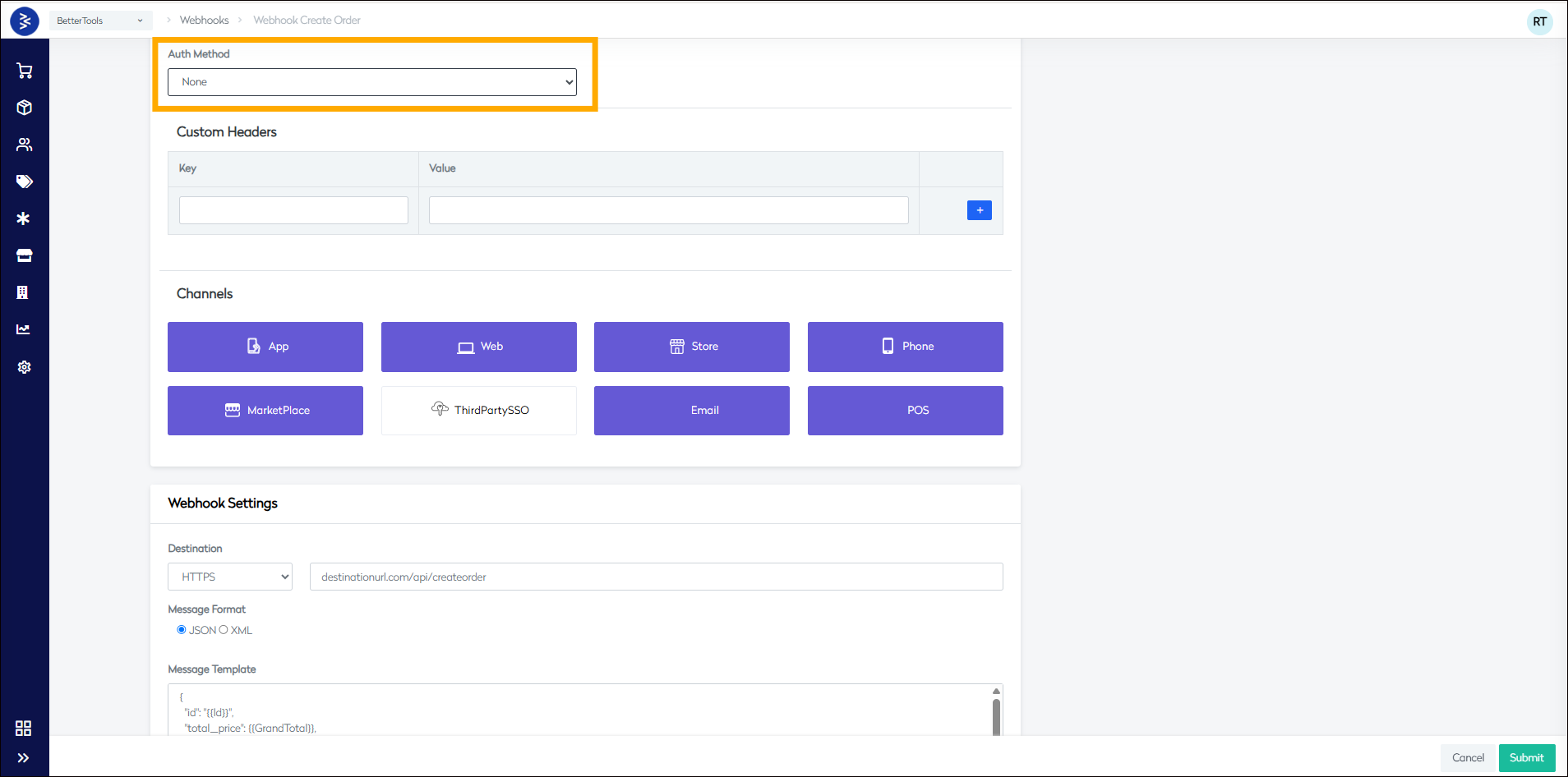This screenshot has width=1568, height=777.
Task: Click the pricing tag icon in the sidebar
Action: coord(25,182)
